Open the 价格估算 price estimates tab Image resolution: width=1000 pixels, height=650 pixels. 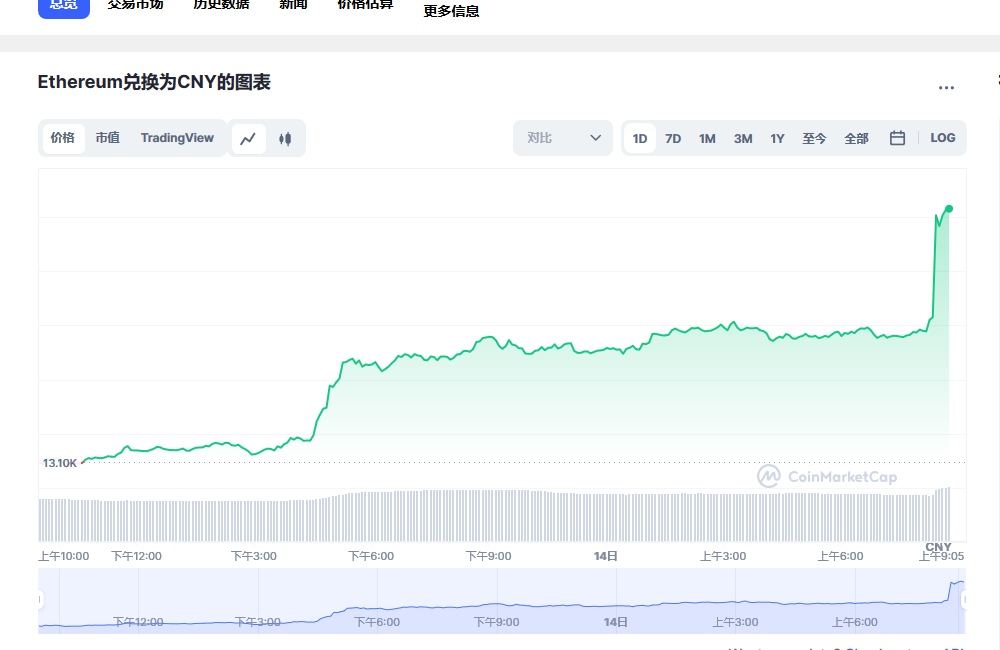pyautogui.click(x=365, y=5)
